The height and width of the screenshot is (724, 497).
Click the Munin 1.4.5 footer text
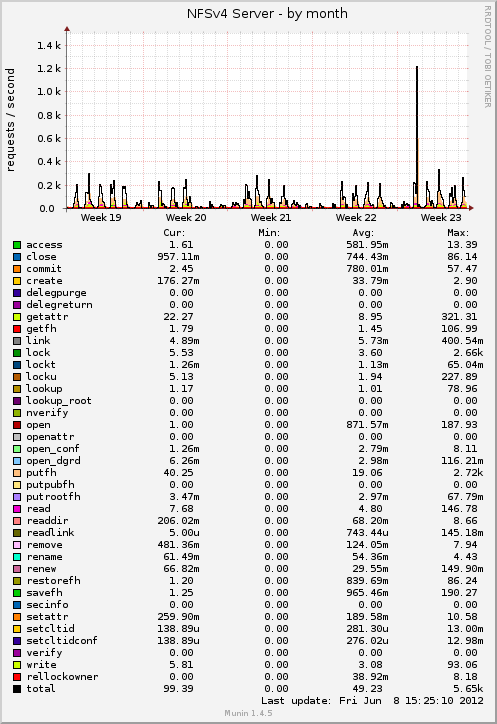tap(248, 713)
